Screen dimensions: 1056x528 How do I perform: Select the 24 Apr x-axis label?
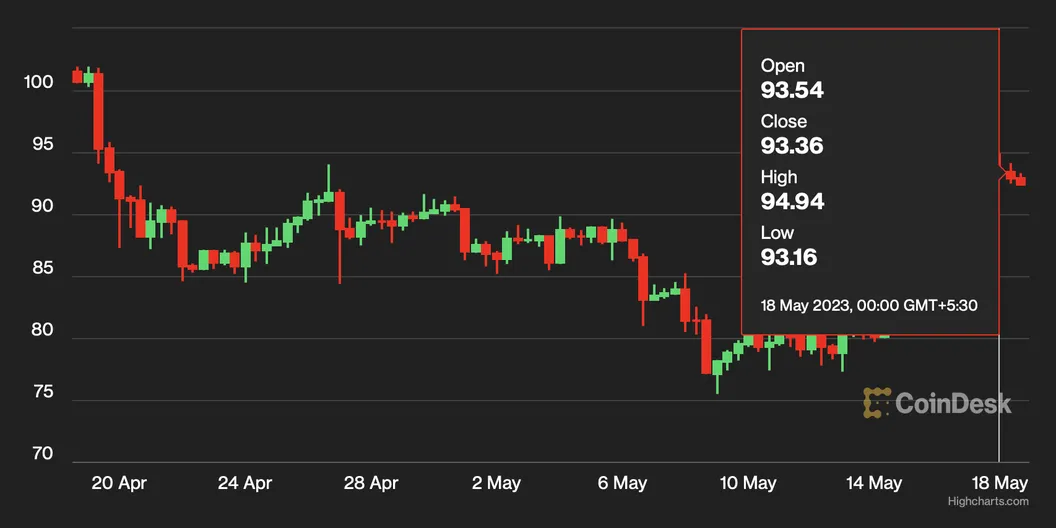pyautogui.click(x=245, y=483)
